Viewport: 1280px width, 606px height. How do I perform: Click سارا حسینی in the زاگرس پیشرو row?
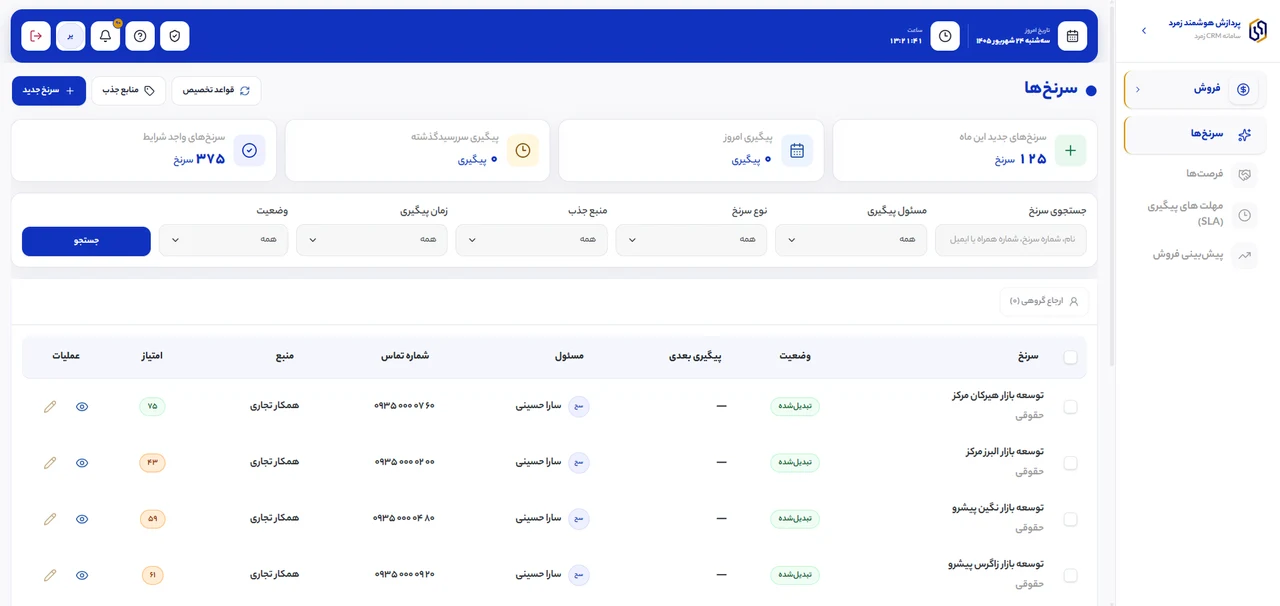[538, 575]
